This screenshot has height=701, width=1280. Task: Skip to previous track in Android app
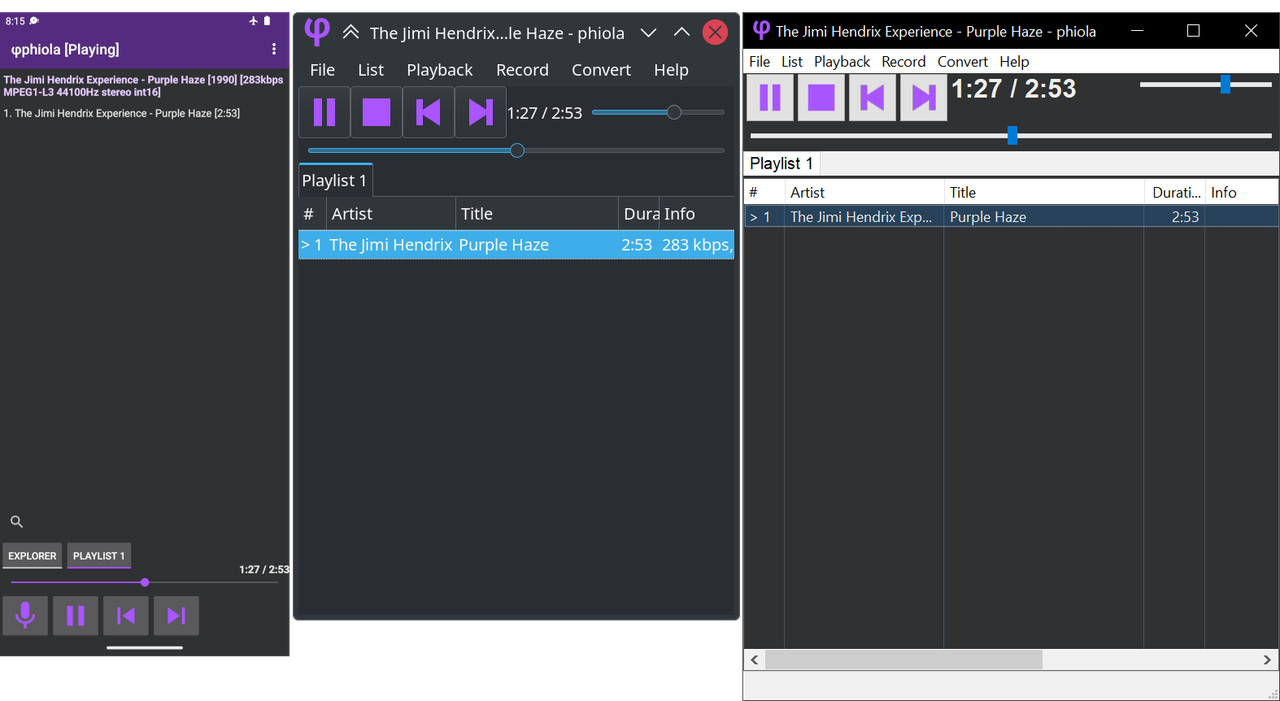click(x=126, y=616)
